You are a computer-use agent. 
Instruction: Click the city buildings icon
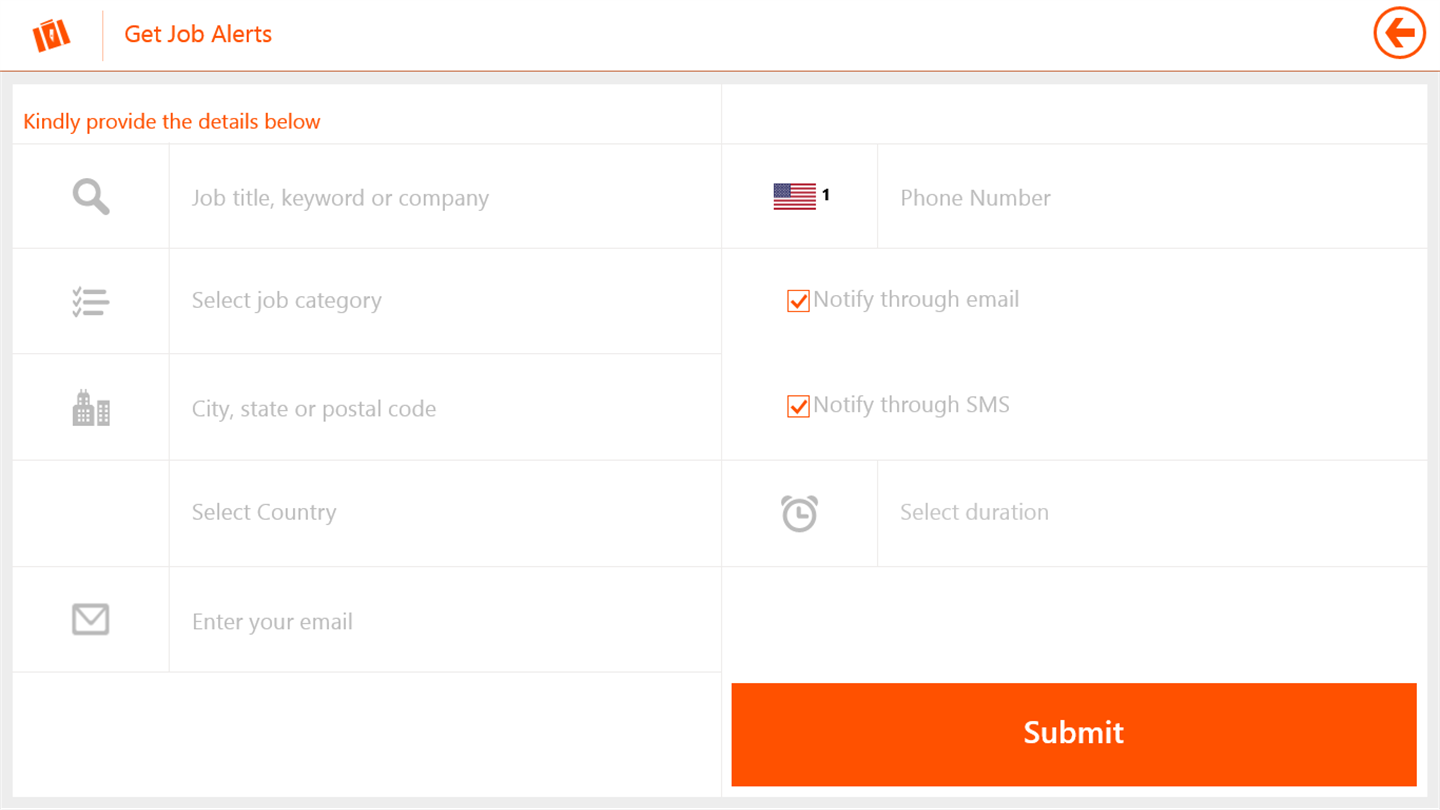[x=91, y=408]
